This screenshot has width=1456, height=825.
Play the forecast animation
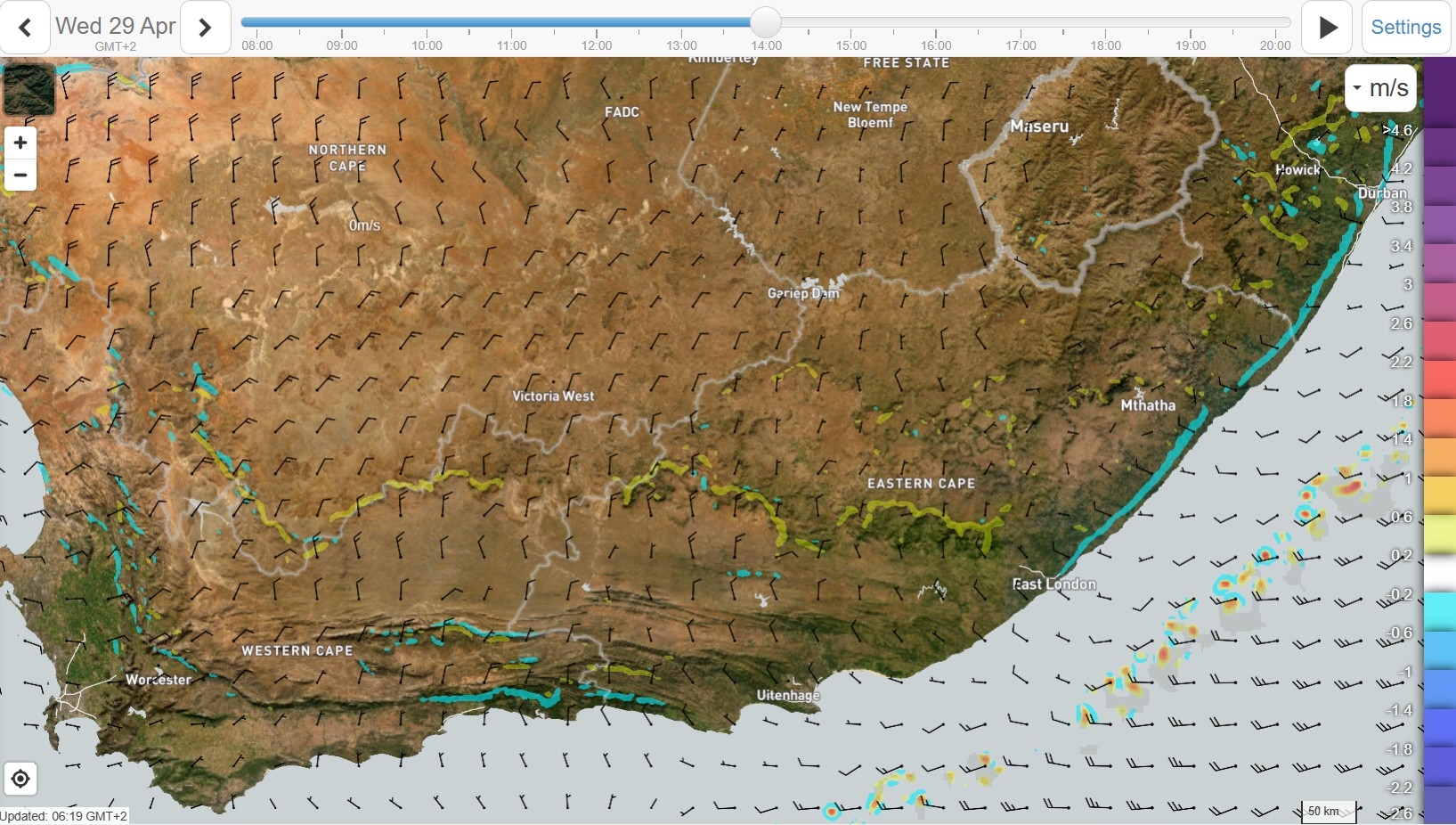(x=1327, y=28)
